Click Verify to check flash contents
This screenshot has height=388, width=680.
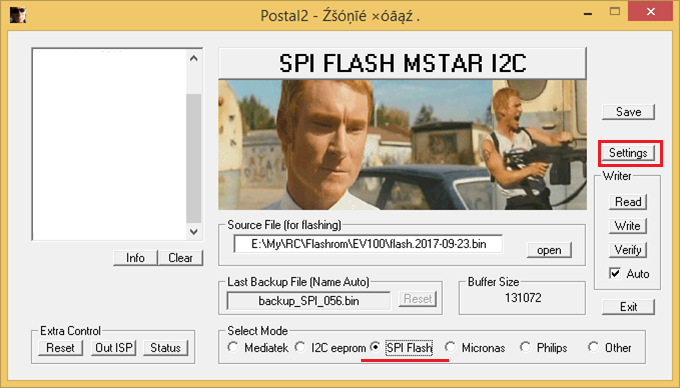(x=628, y=250)
